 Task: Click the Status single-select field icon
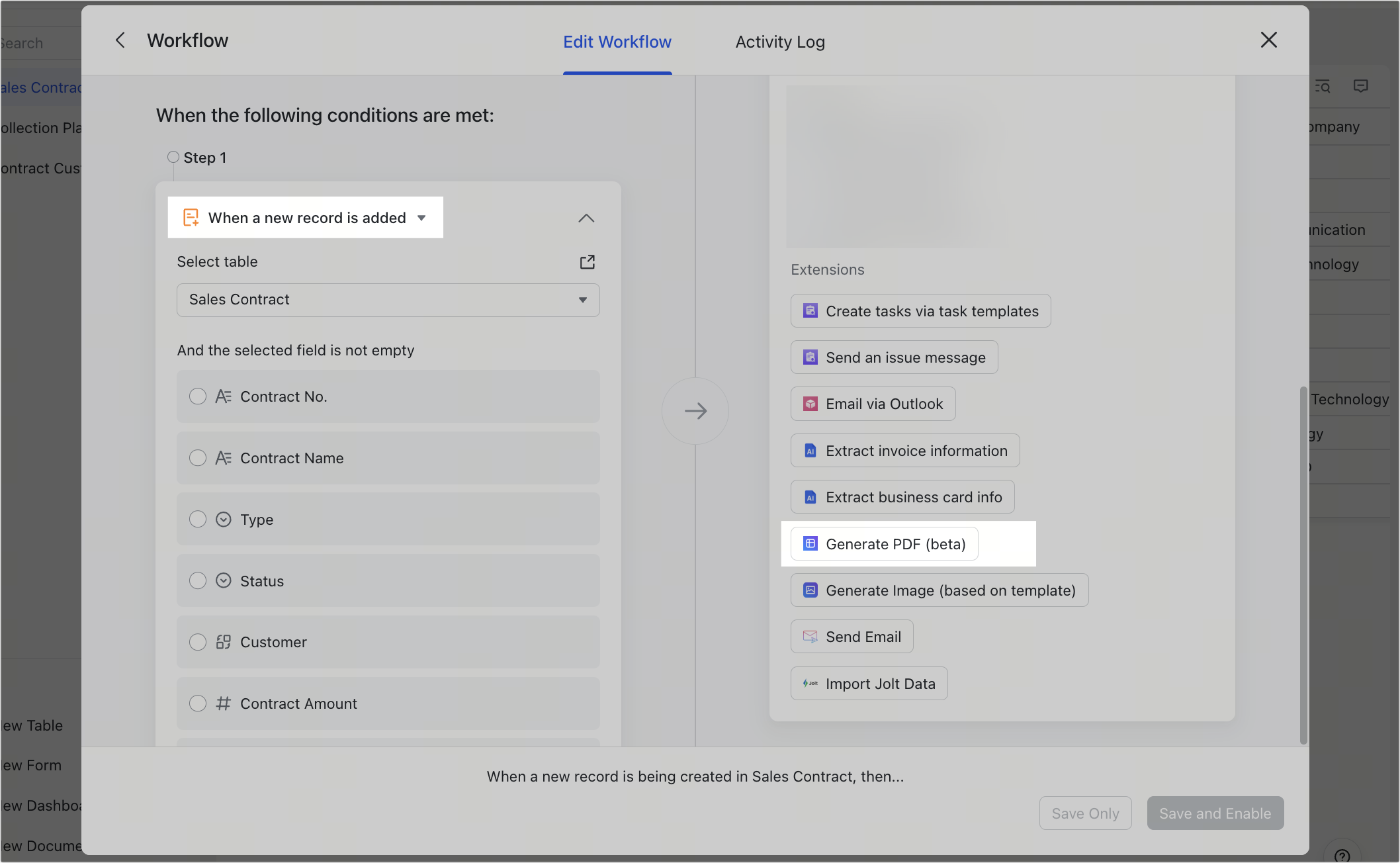point(223,580)
